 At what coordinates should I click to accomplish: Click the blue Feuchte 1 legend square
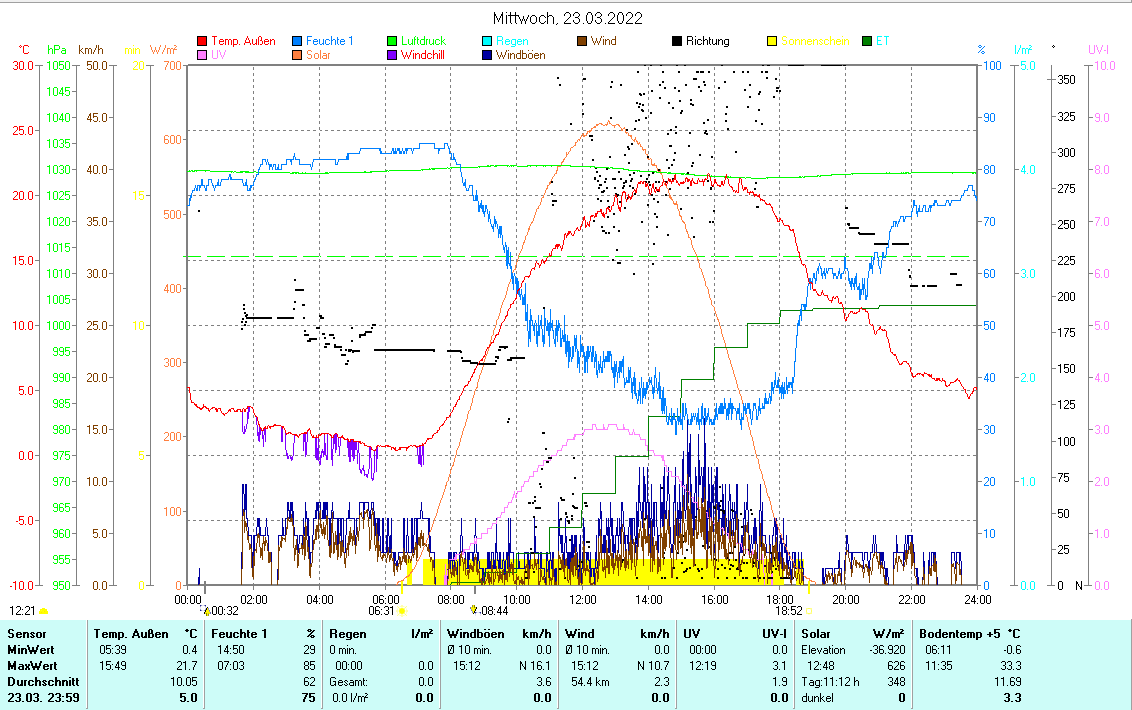297,42
